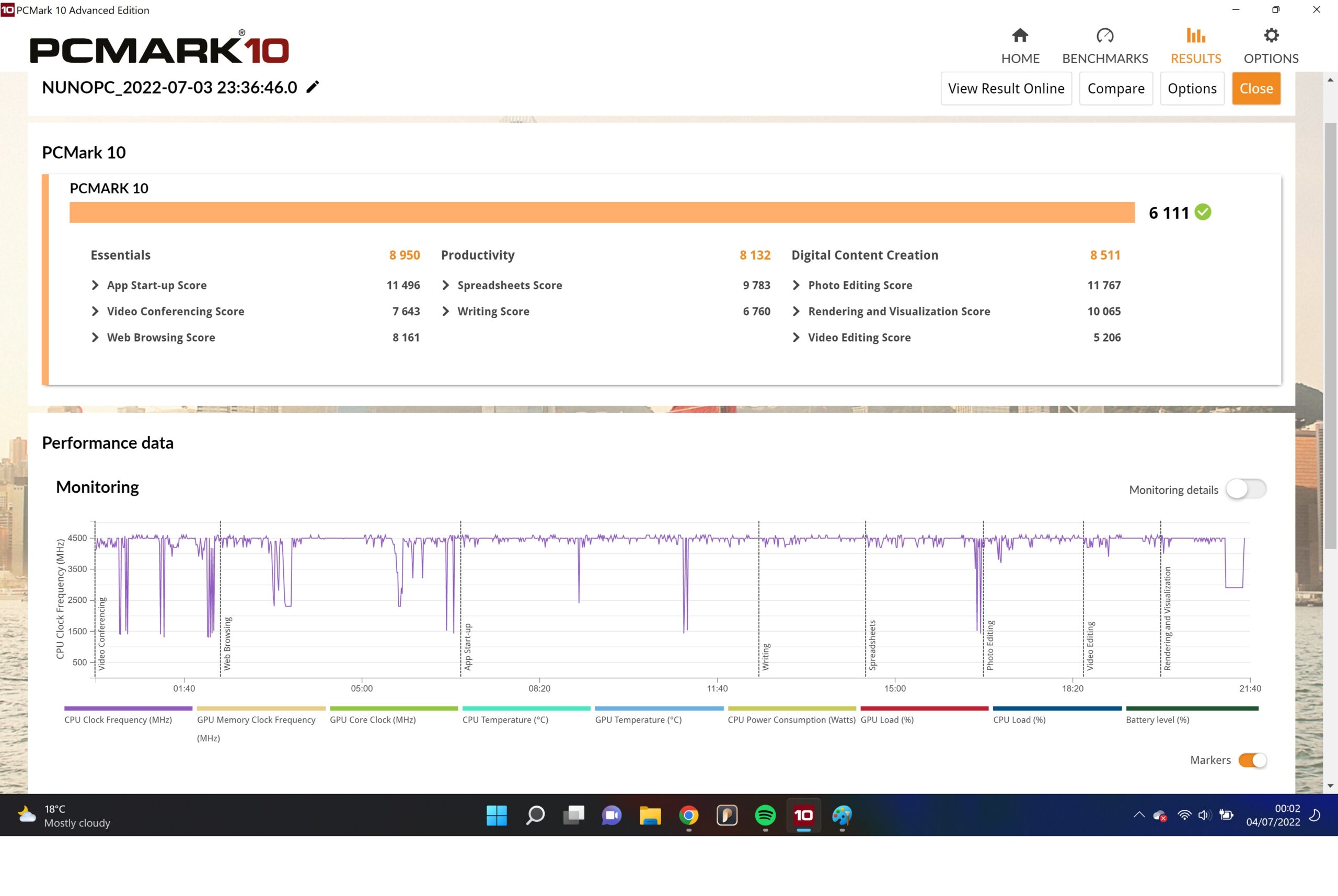
Task: Click the Photo Editing chart marker
Action: [x=990, y=645]
